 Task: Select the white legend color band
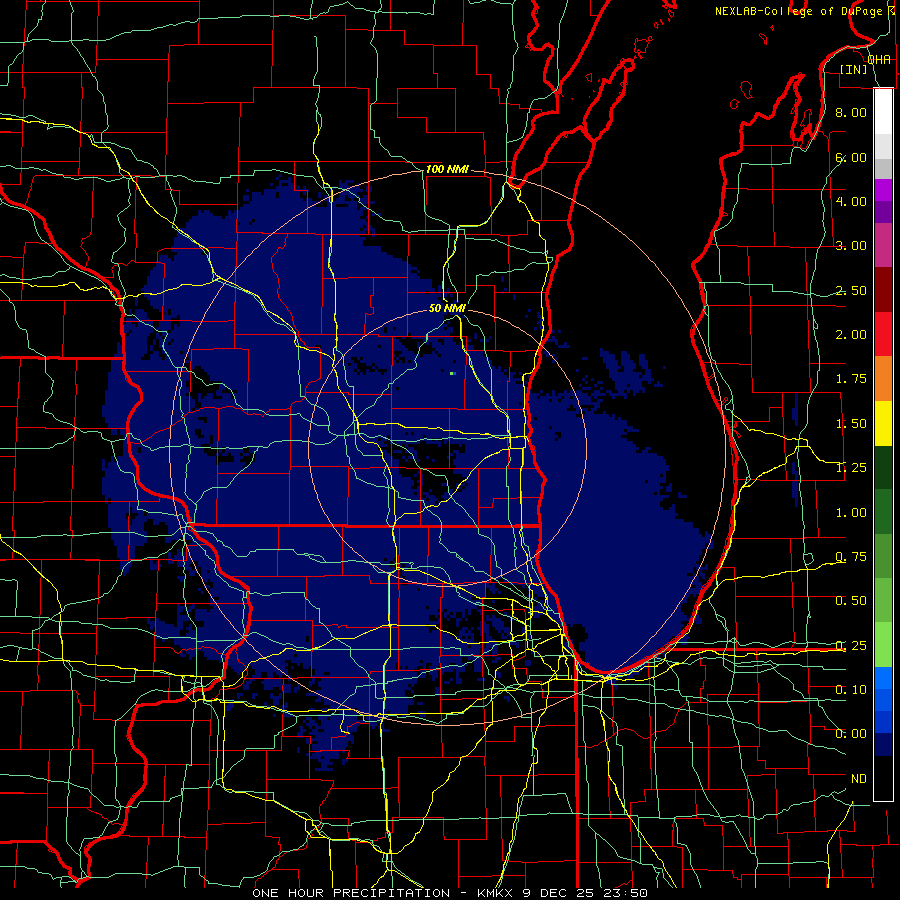click(883, 112)
